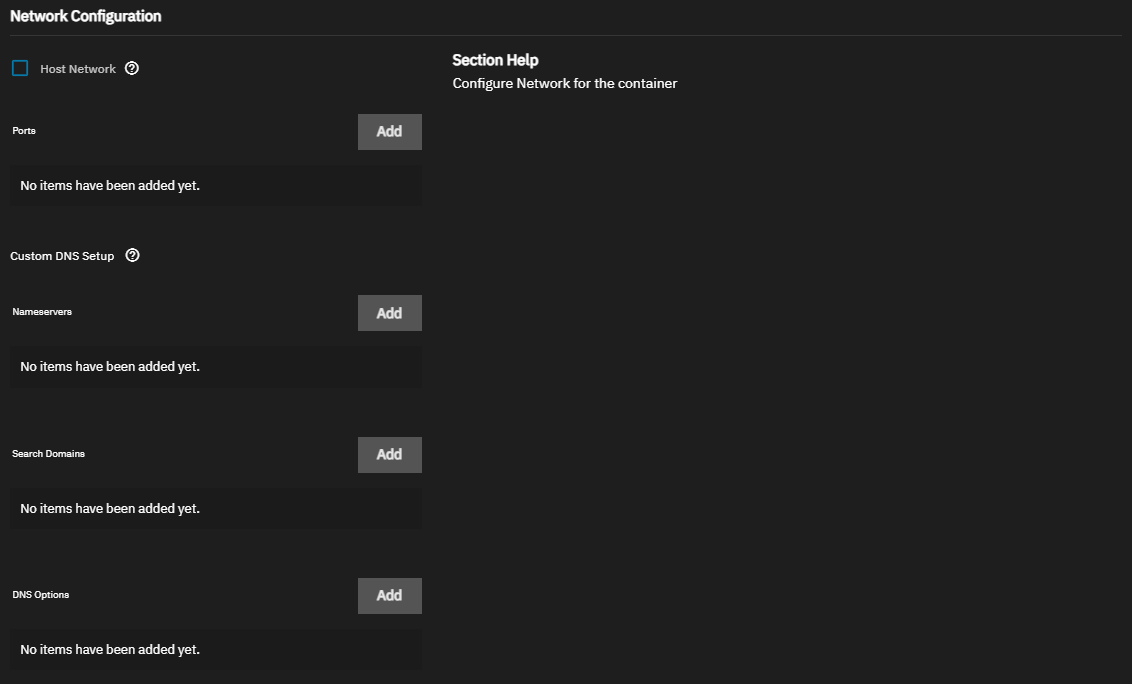
Task: Select the Nameservers field label
Action: click(x=42, y=312)
